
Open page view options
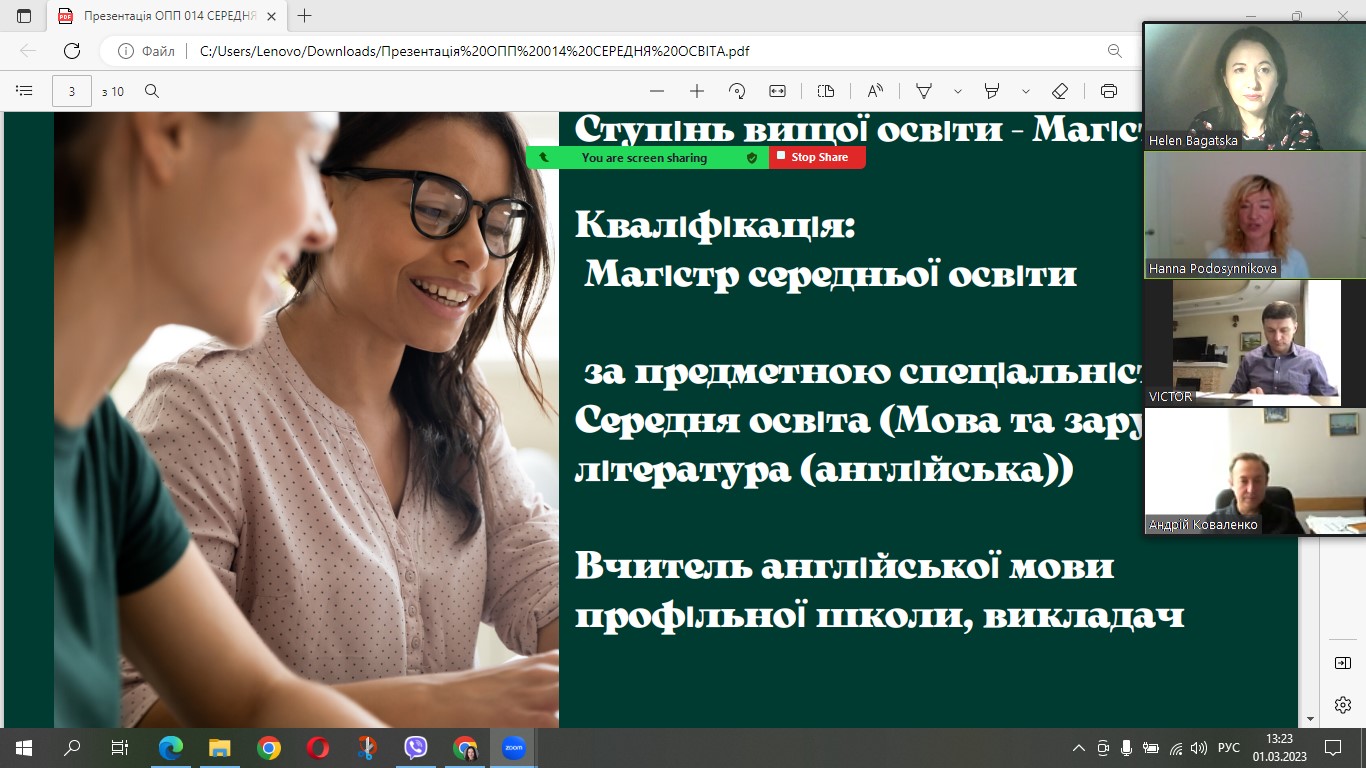coord(826,91)
